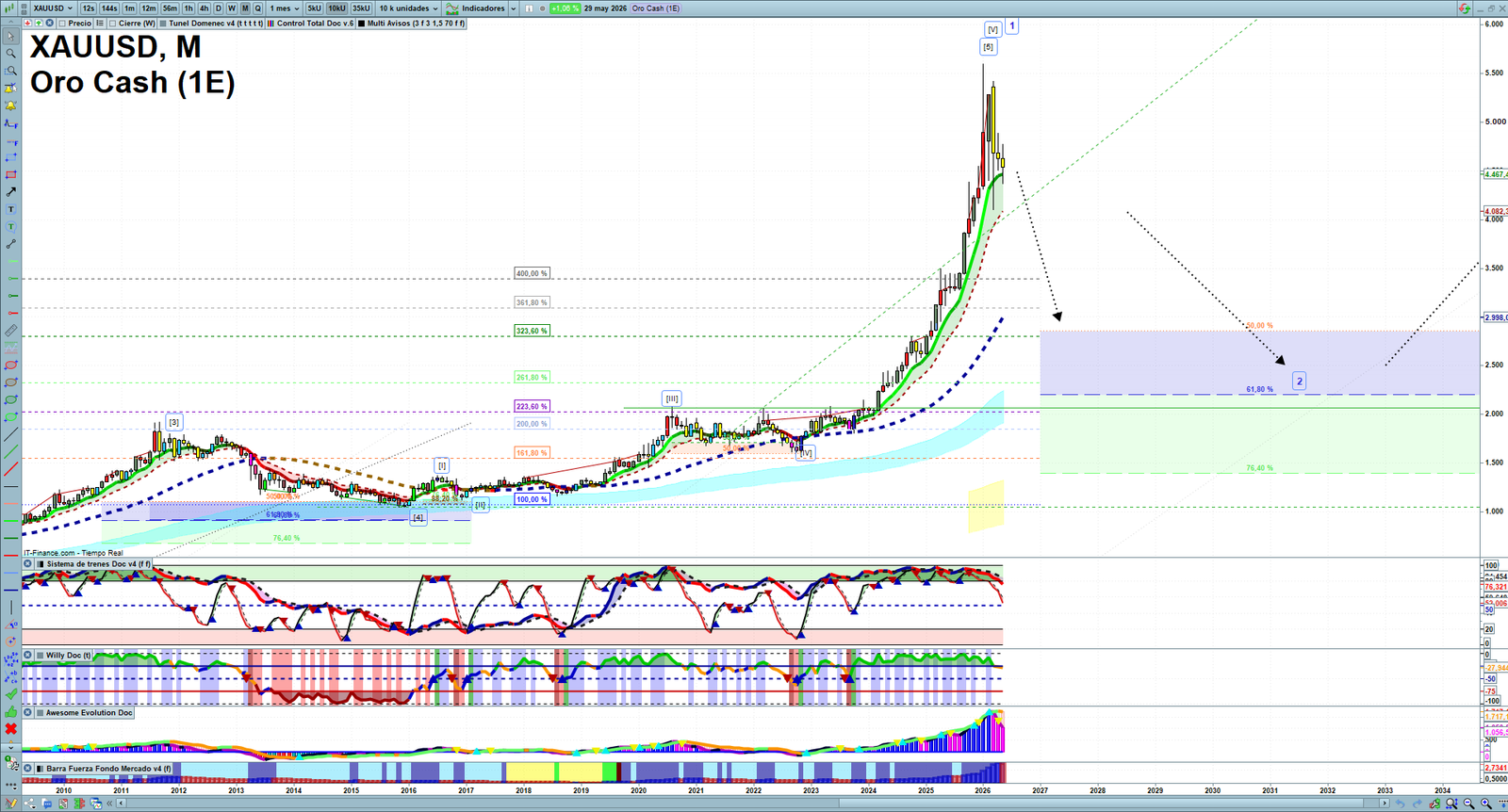Image resolution: width=1508 pixels, height=812 pixels.
Task: Select the D daily timeframe
Action: [218, 8]
